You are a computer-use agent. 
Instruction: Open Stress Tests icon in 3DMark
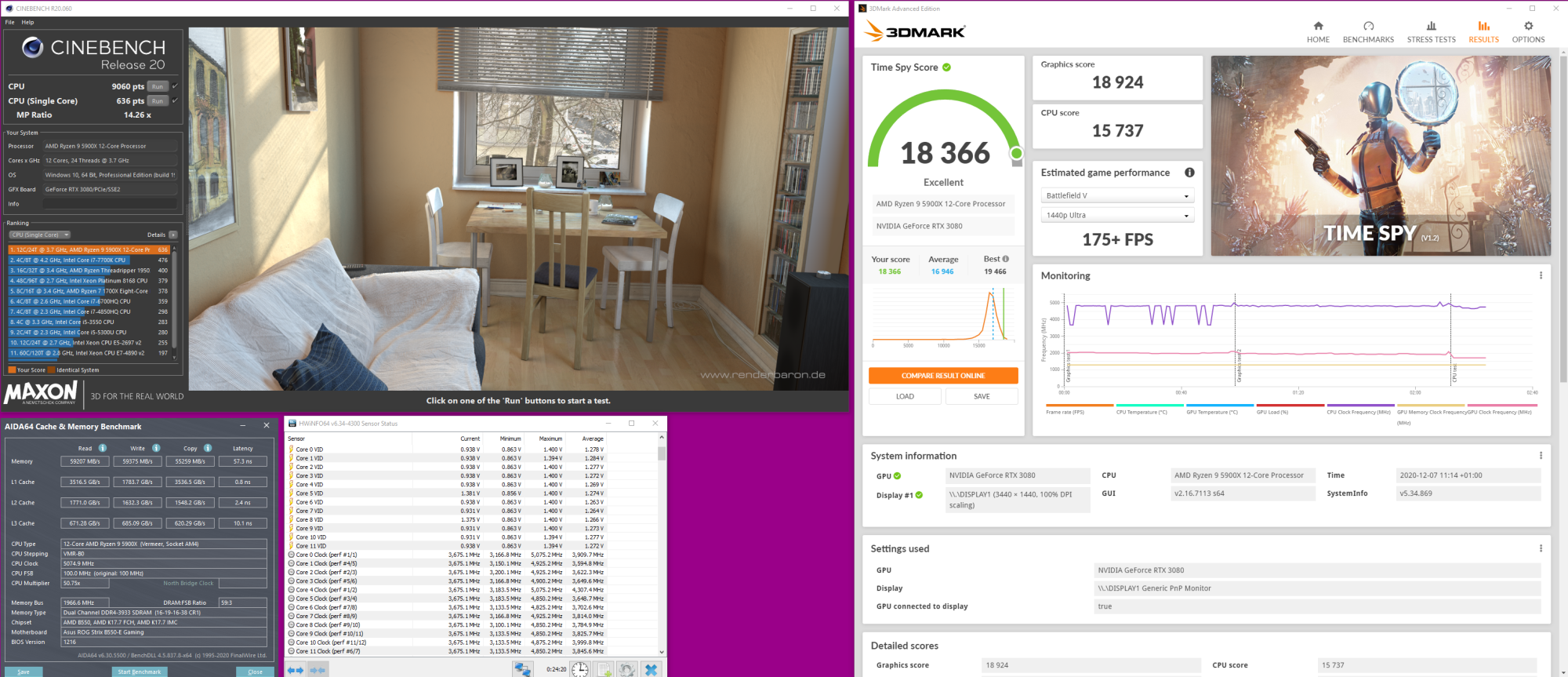pos(1432,26)
